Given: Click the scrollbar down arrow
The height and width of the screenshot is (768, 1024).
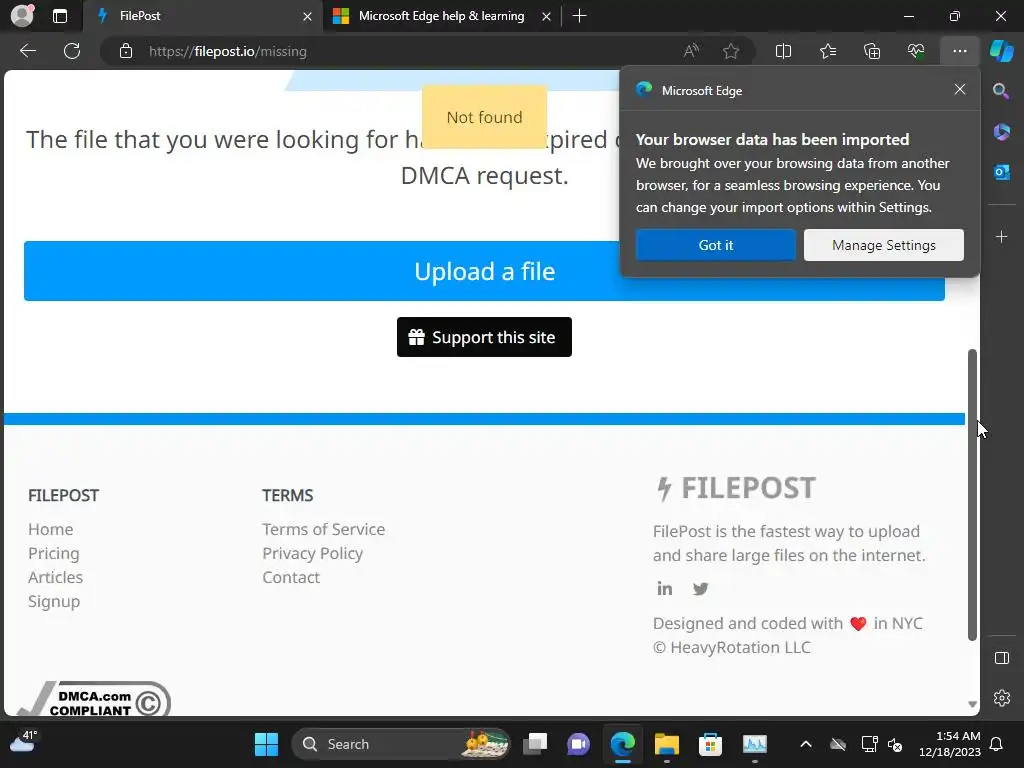Looking at the screenshot, I should click(x=972, y=704).
